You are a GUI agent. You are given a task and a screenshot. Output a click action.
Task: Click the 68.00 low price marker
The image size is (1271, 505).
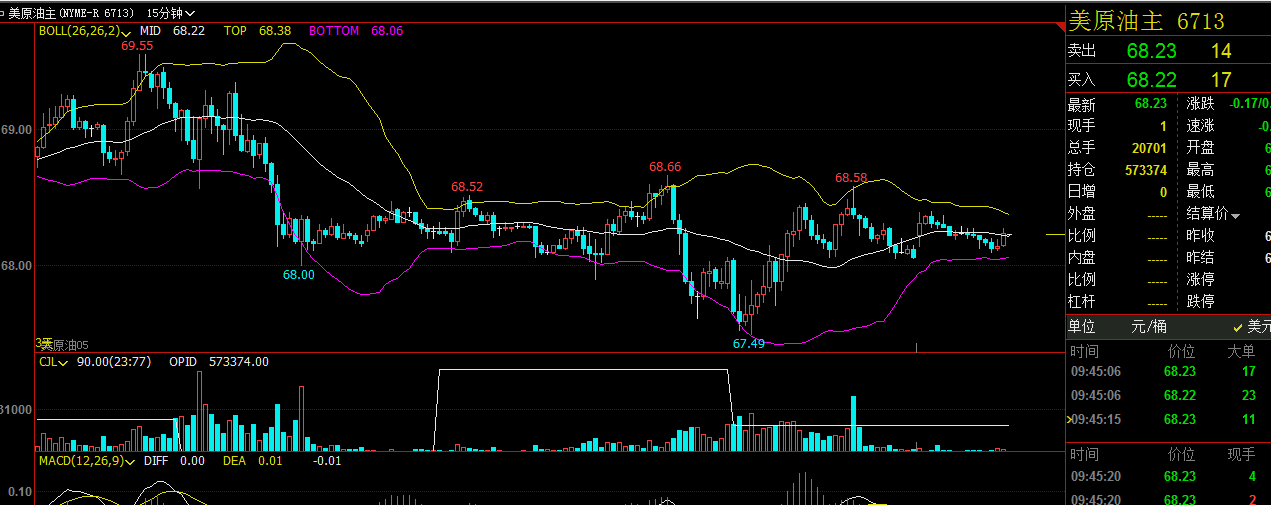tap(298, 274)
